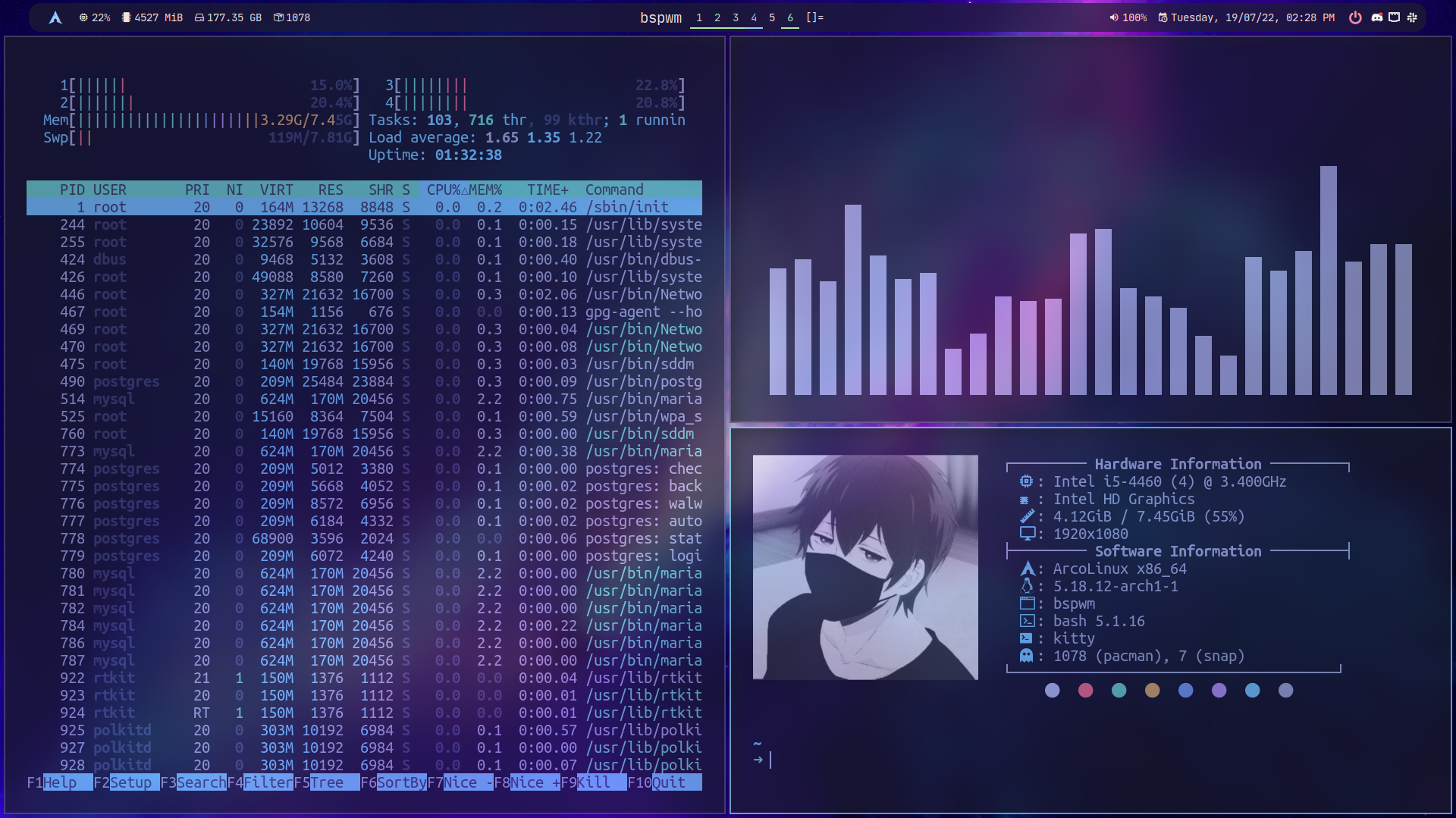
Task: Click the anime avatar thumbnail in the fetch panel
Action: click(865, 567)
